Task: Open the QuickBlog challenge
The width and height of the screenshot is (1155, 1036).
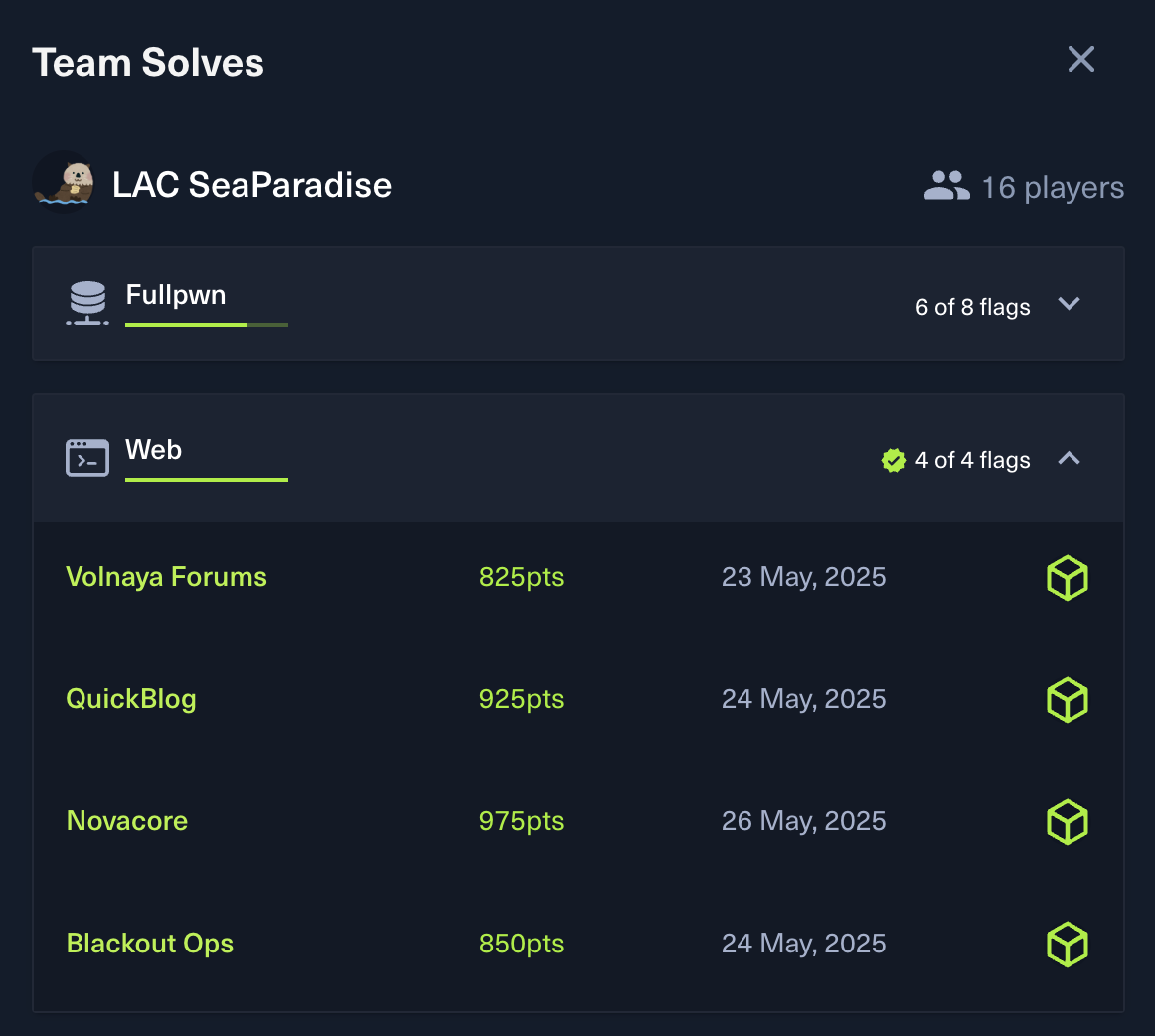Action: [131, 699]
